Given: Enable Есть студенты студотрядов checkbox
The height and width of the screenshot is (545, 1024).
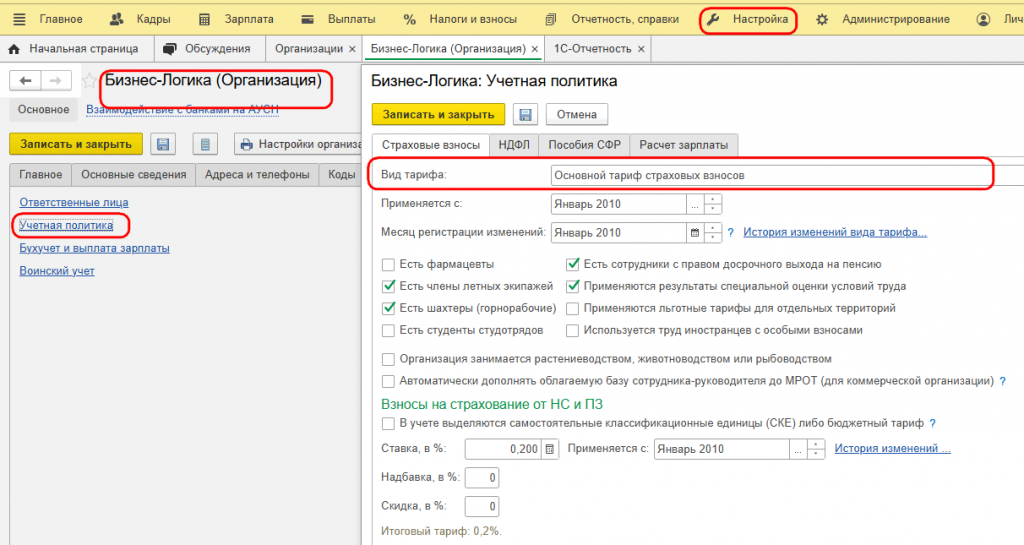Looking at the screenshot, I should [389, 330].
